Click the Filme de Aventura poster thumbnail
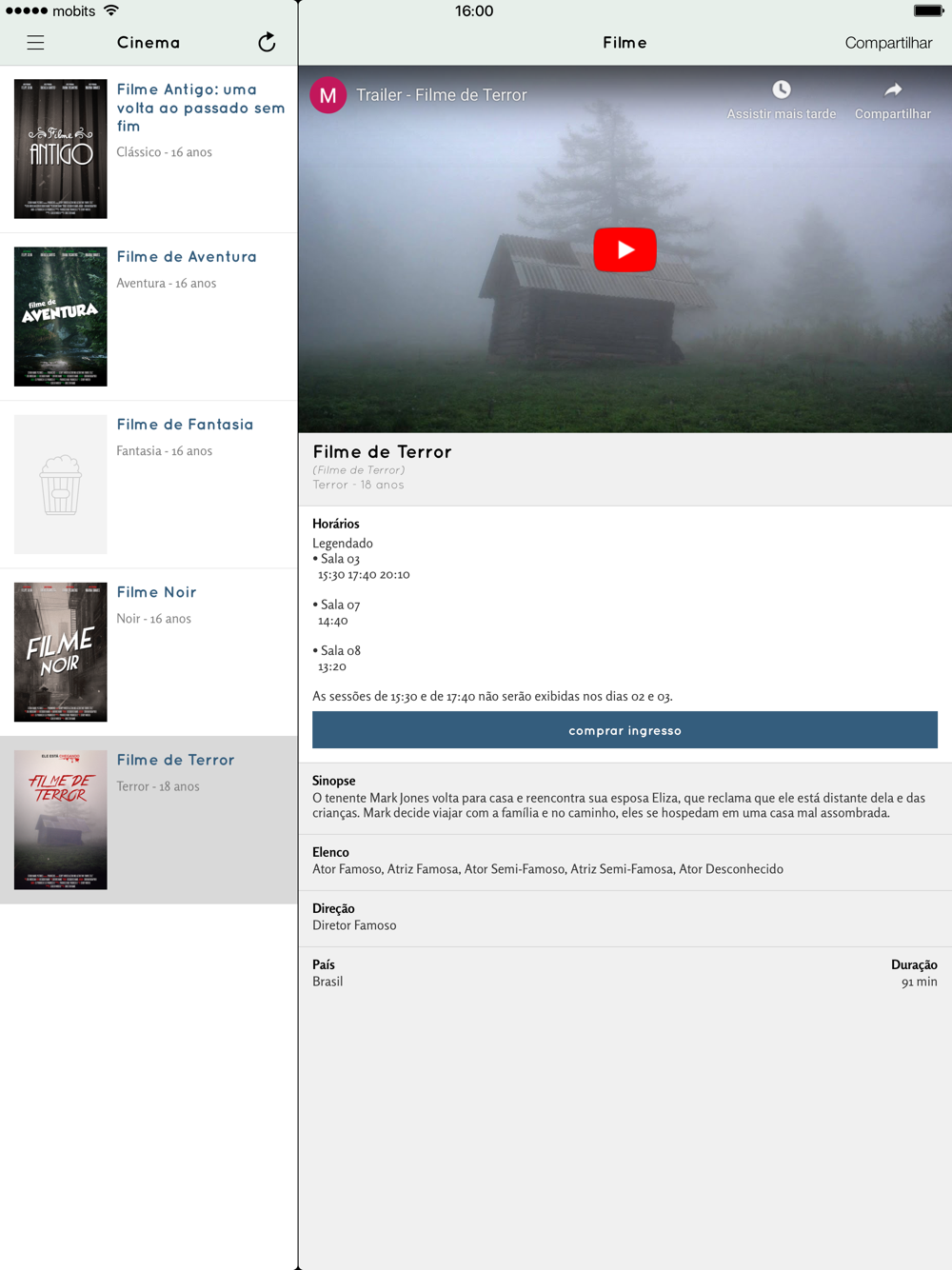This screenshot has height=1270, width=952. click(60, 317)
